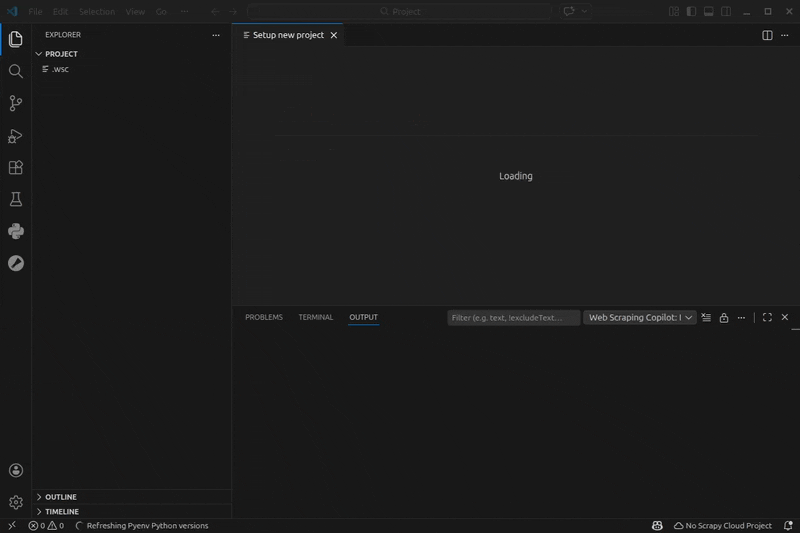Image resolution: width=800 pixels, height=533 pixels.
Task: Open the Accounts icon in activity bar
Action: [x=15, y=471]
